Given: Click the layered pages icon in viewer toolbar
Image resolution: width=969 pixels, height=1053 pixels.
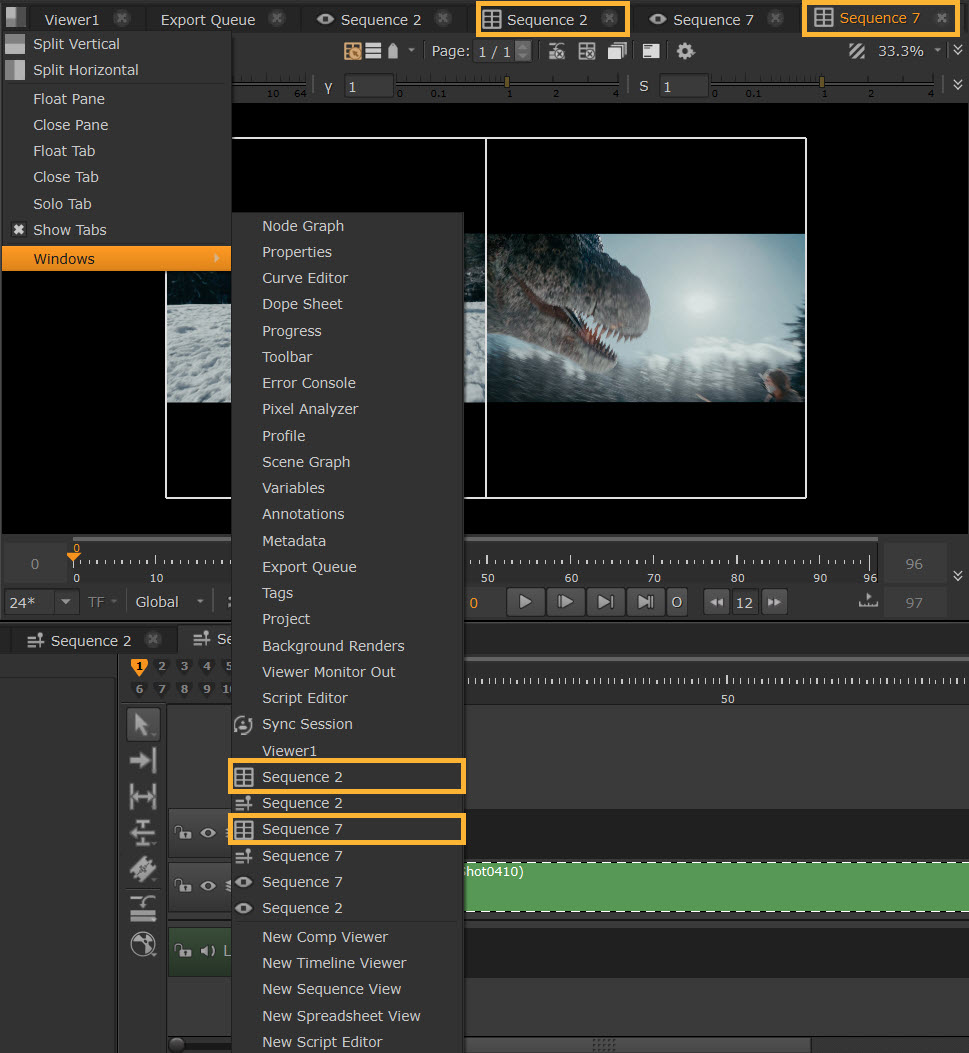Looking at the screenshot, I should click(x=616, y=51).
